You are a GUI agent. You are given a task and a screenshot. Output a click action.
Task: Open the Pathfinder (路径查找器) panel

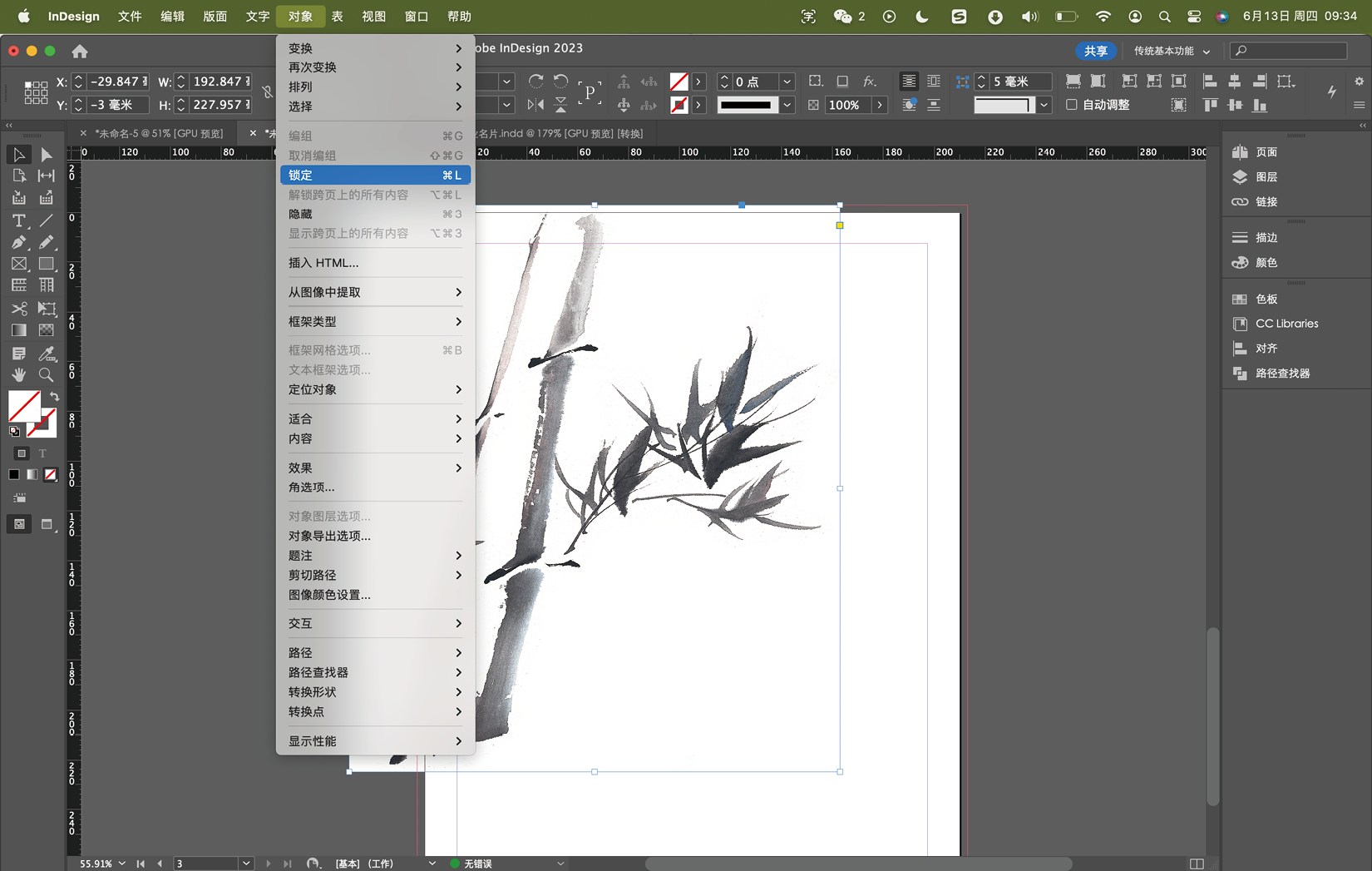pos(1282,374)
